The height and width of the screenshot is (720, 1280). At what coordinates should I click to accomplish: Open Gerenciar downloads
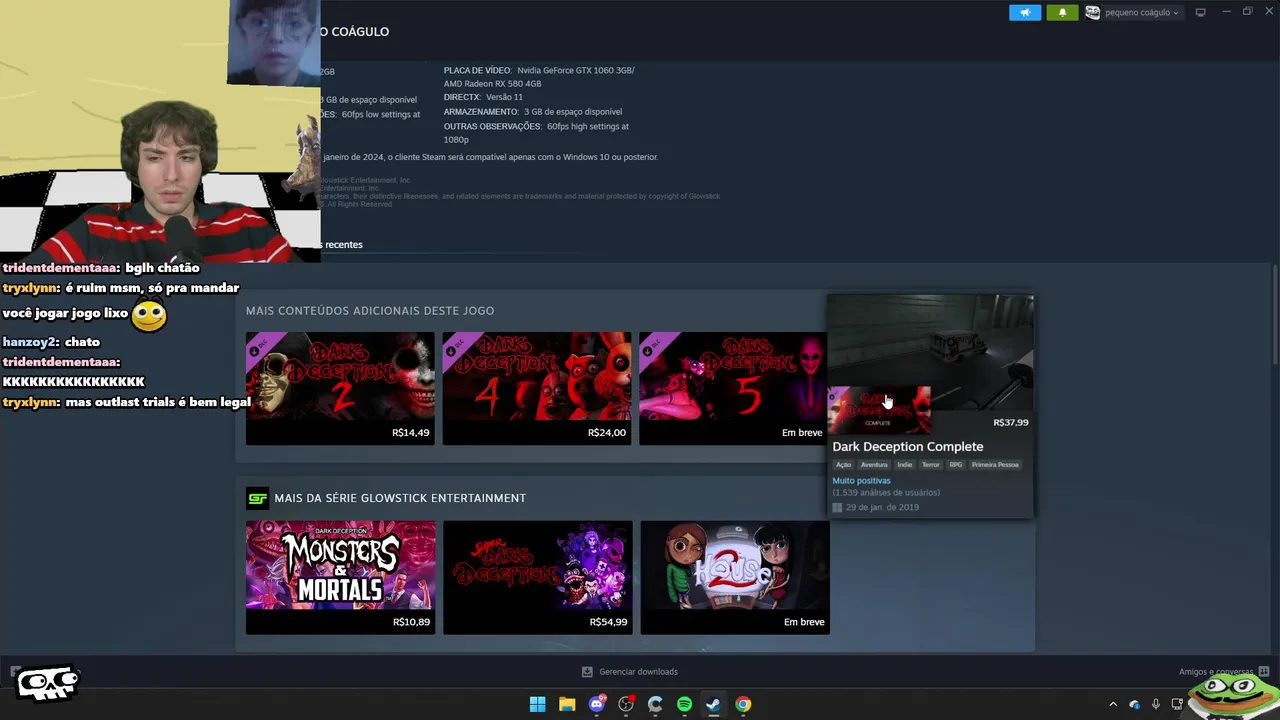(638, 672)
